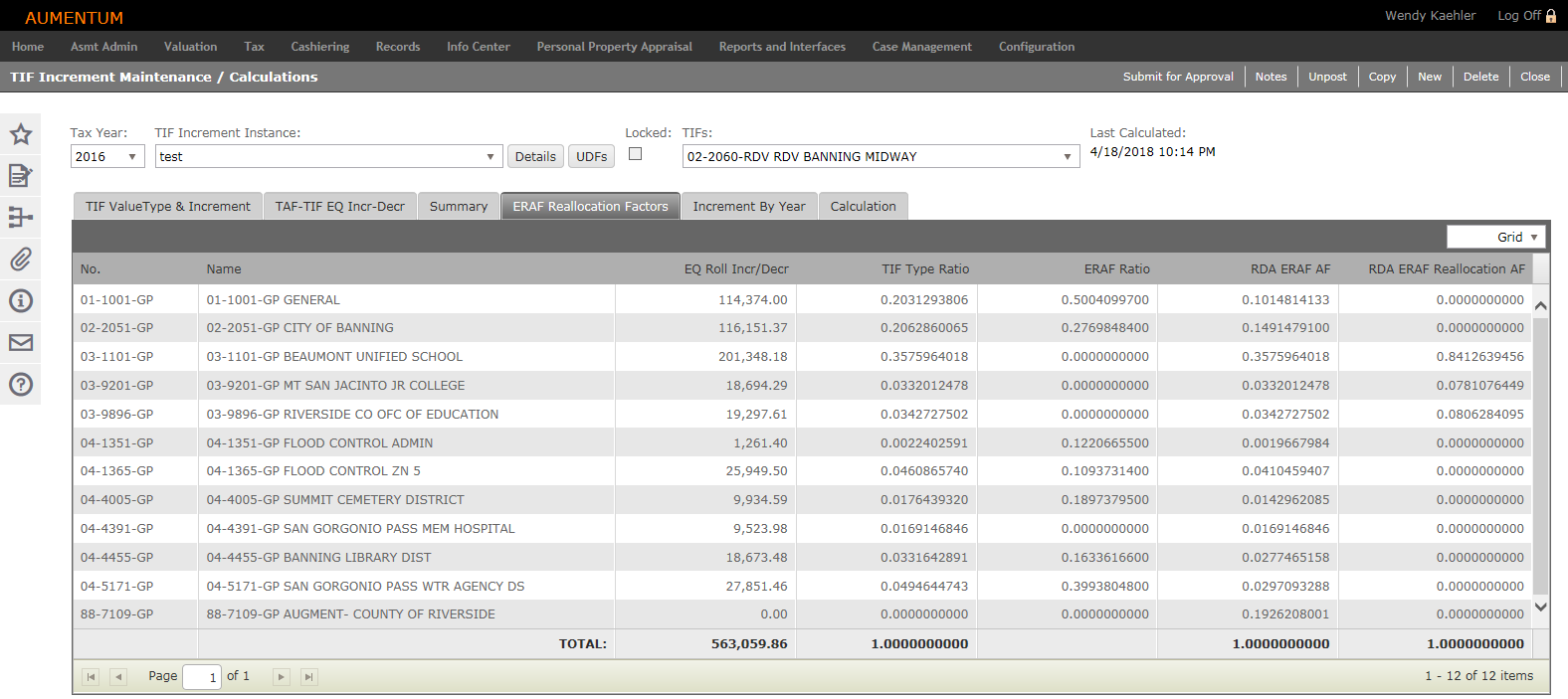
Task: Switch to the Increment By Year tab
Action: (748, 207)
